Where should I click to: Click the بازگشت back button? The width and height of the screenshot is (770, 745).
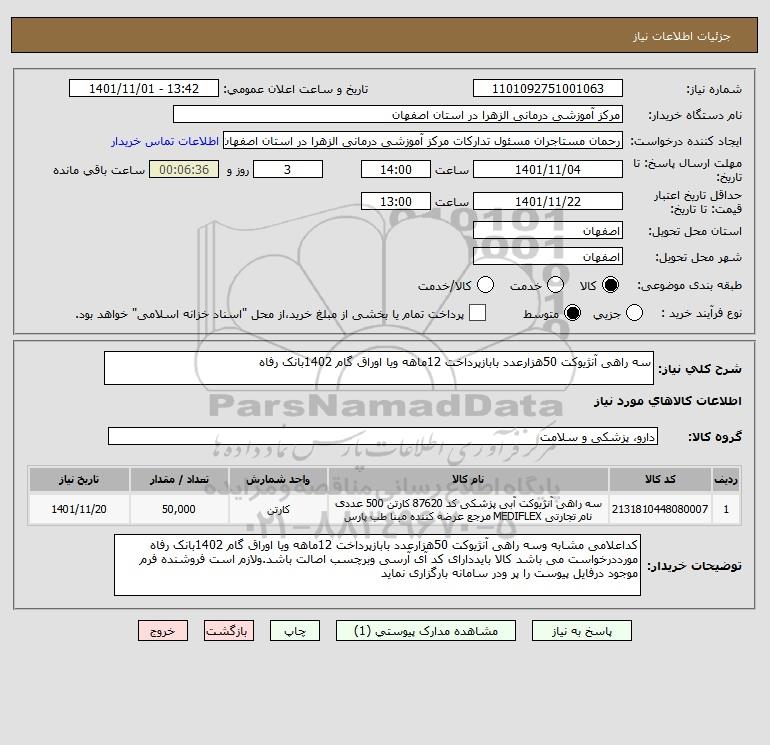click(x=229, y=631)
